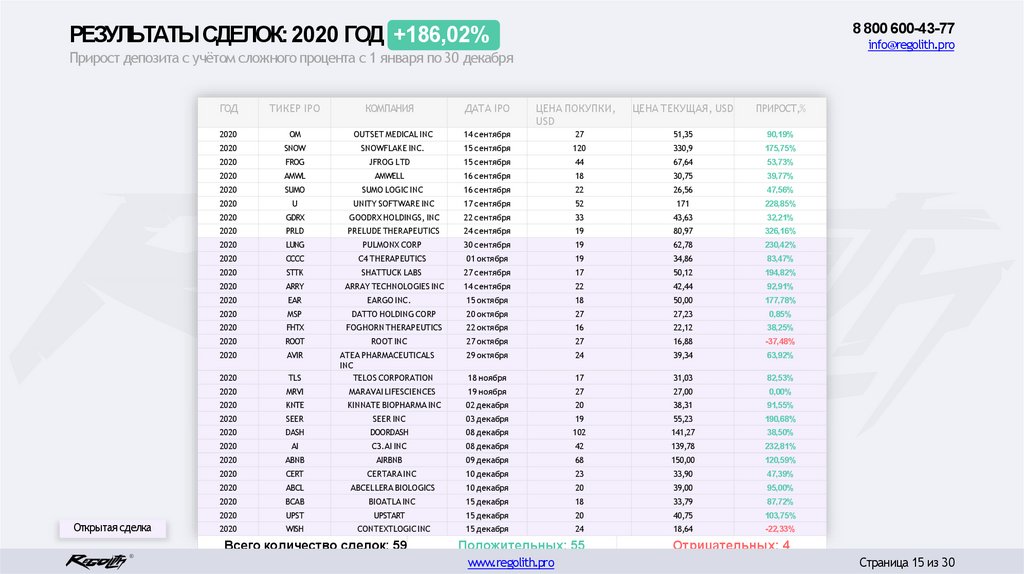Image resolution: width=1024 pixels, height=574 pixels.
Task: Select the MRVI ticker cell
Action: pyautogui.click(x=295, y=392)
